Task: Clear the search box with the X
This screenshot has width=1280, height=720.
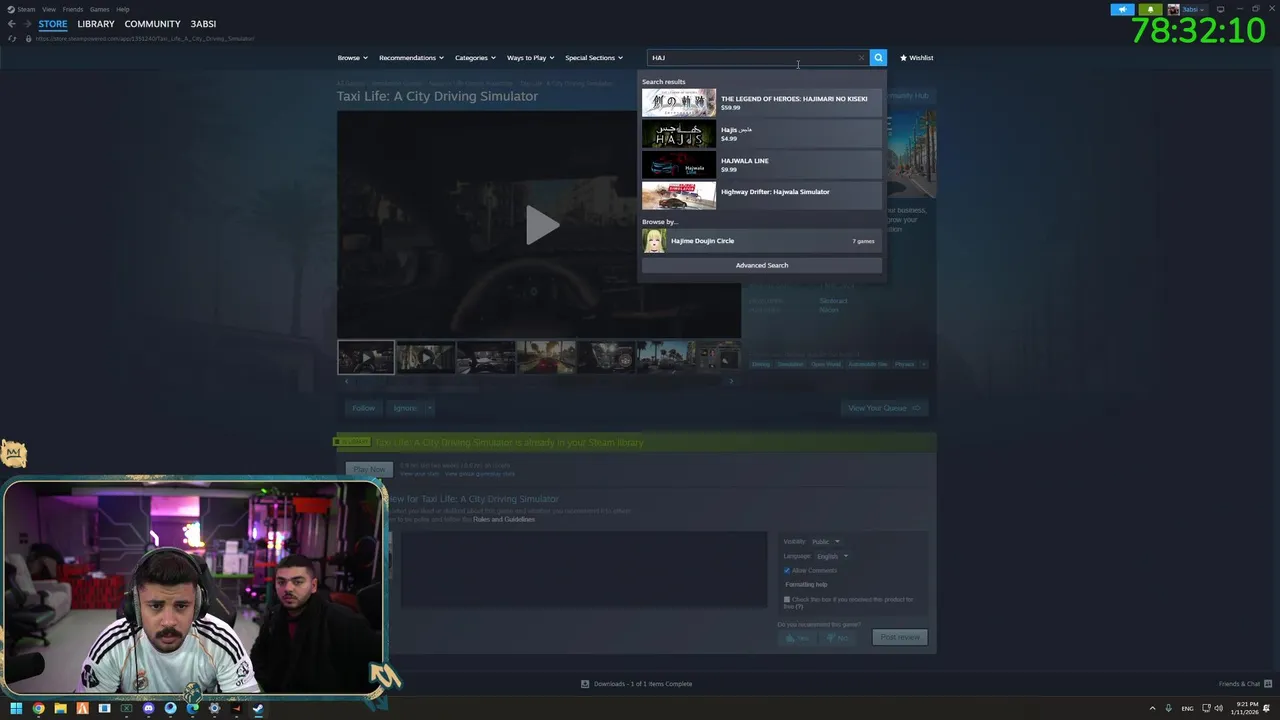Action: coord(861,58)
